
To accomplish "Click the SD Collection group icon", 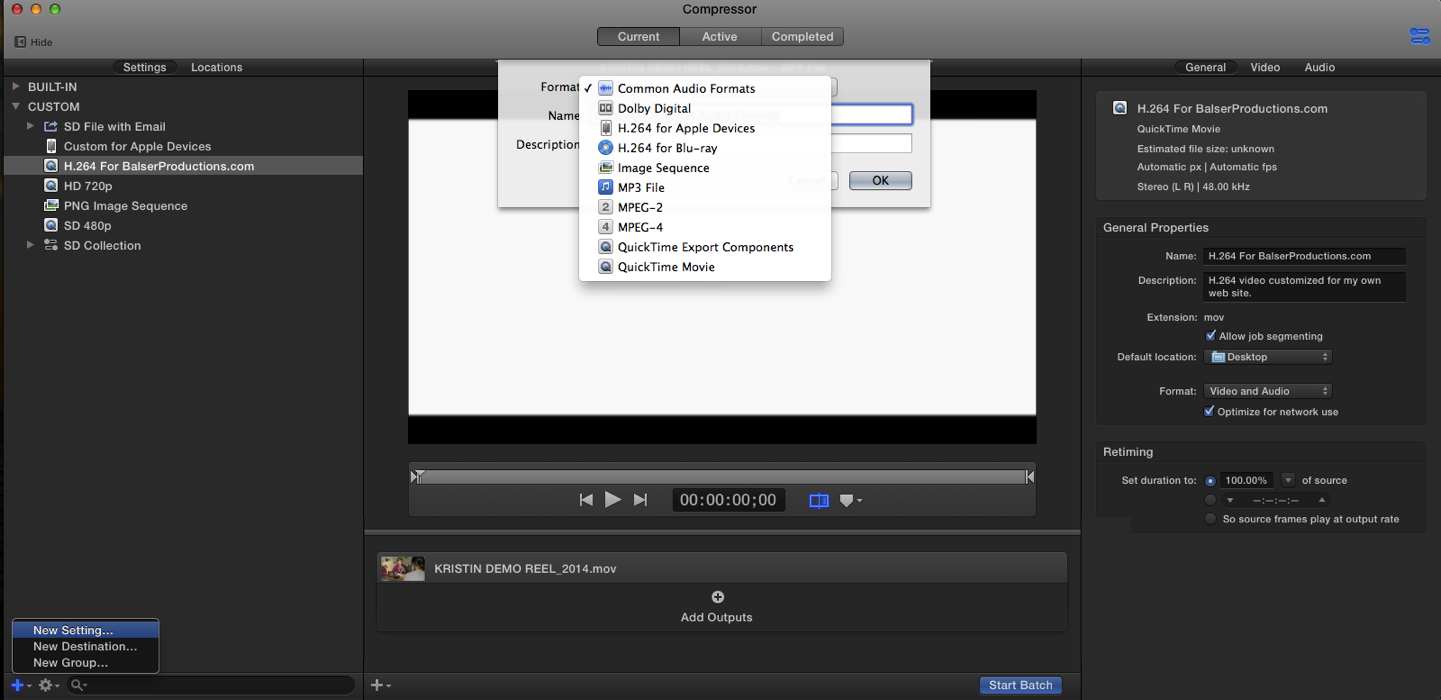I will [x=51, y=245].
